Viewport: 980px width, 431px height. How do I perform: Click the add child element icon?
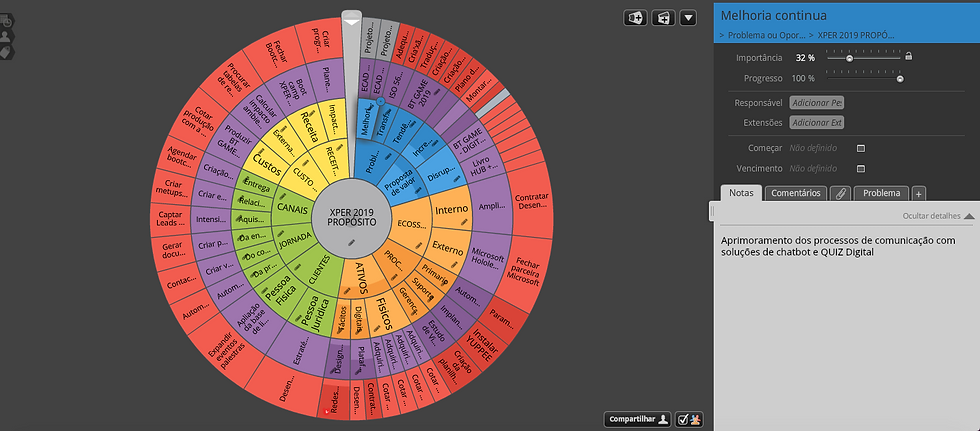663,18
